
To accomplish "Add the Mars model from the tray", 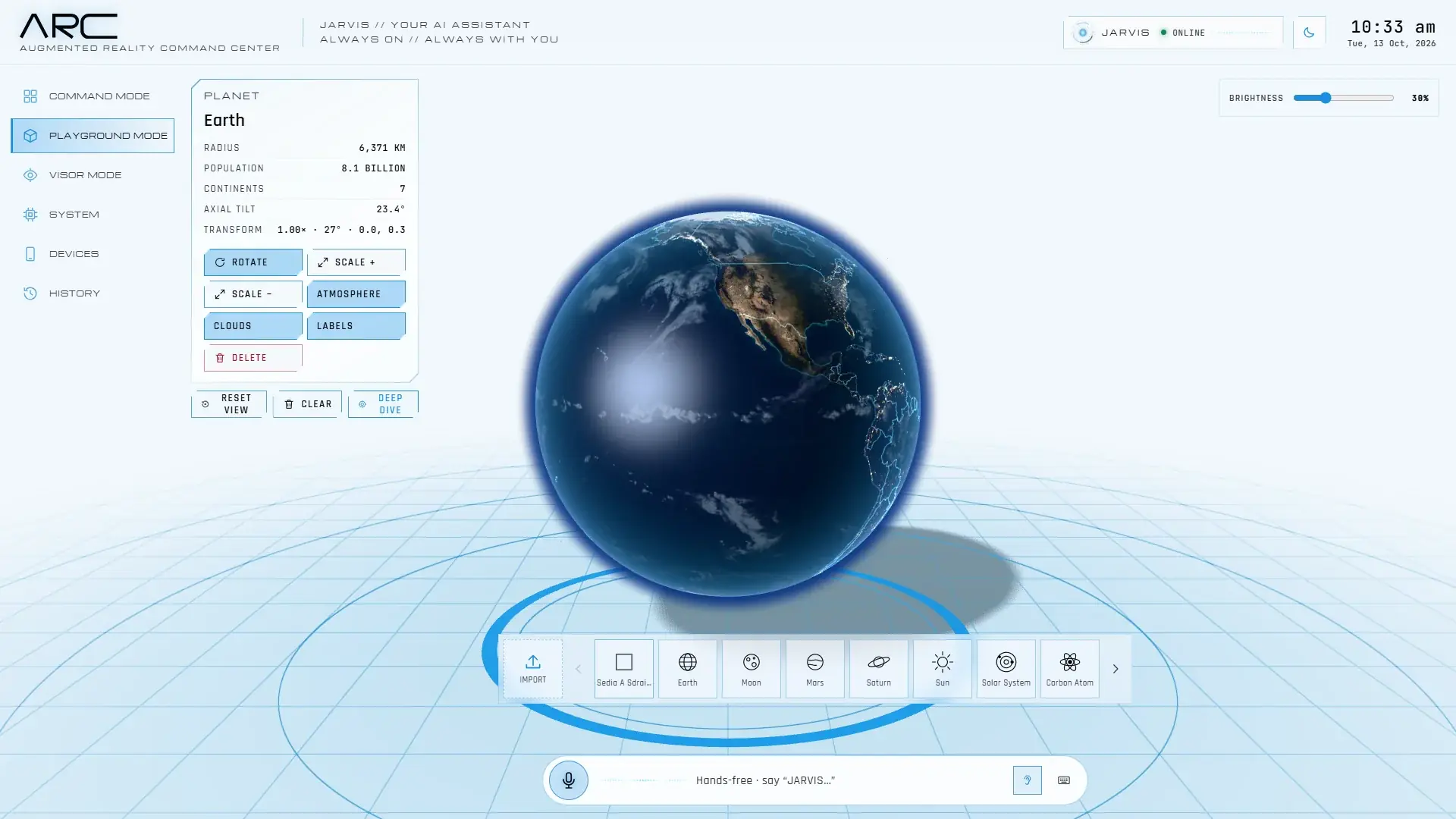I will [814, 668].
